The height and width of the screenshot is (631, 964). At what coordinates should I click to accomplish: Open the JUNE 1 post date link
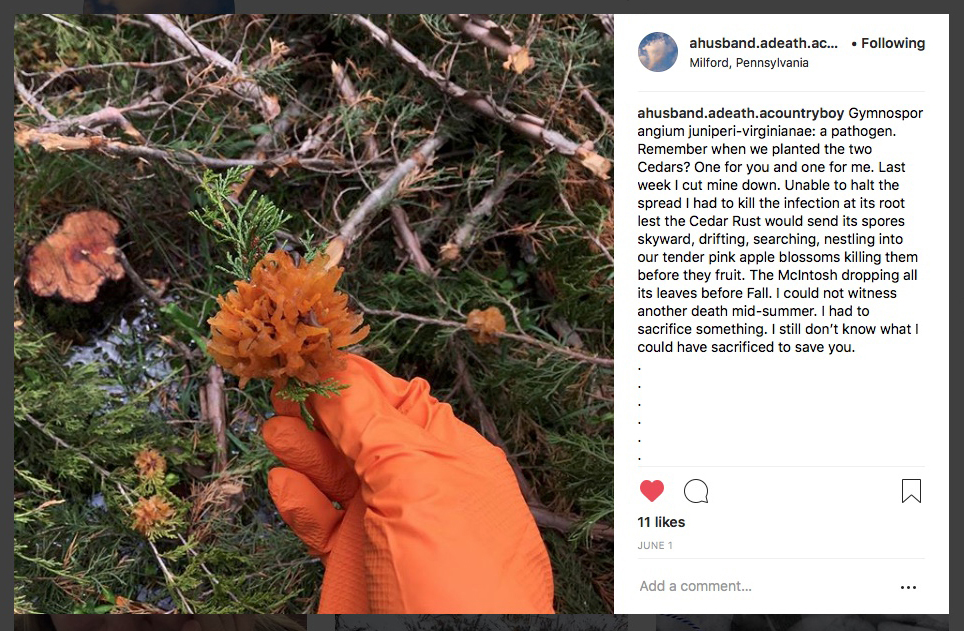pyautogui.click(x=655, y=546)
